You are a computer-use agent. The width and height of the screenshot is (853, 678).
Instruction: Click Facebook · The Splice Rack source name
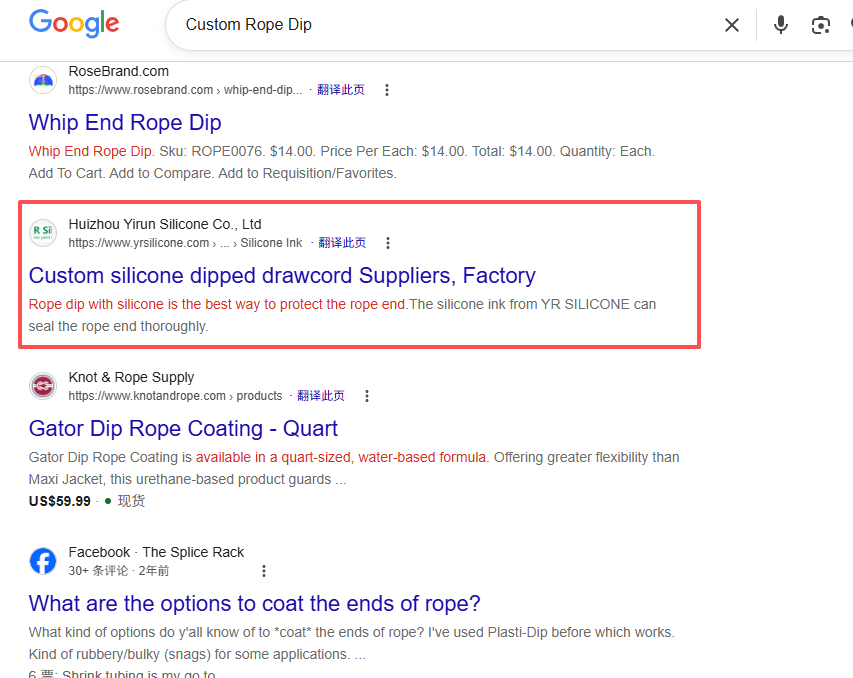click(156, 552)
